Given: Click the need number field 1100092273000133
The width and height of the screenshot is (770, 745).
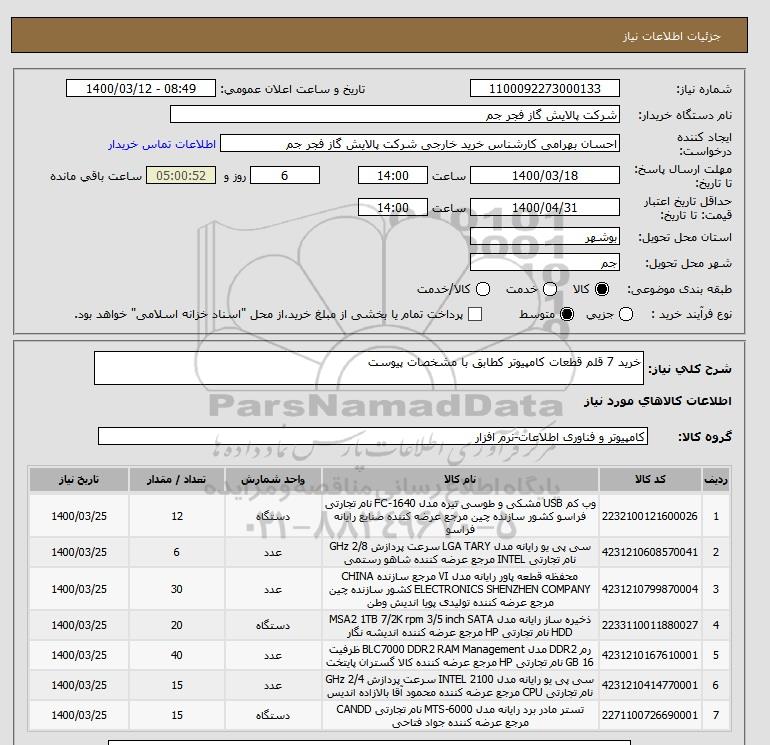Looking at the screenshot, I should tap(545, 88).
